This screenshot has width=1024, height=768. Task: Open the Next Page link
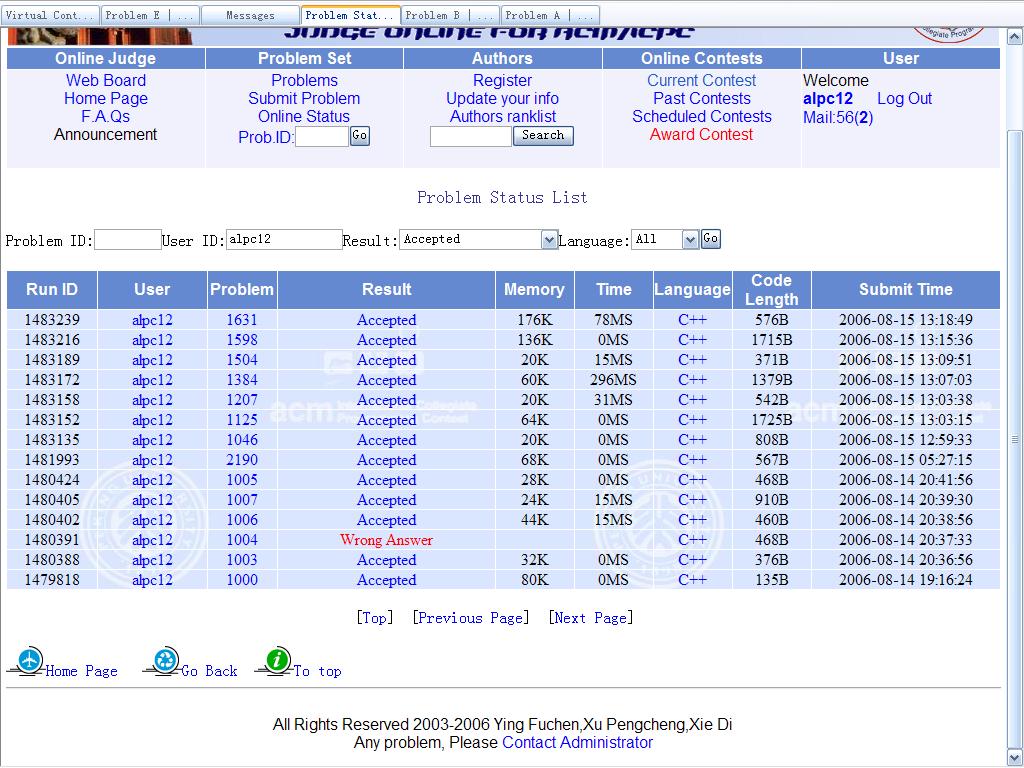point(590,618)
